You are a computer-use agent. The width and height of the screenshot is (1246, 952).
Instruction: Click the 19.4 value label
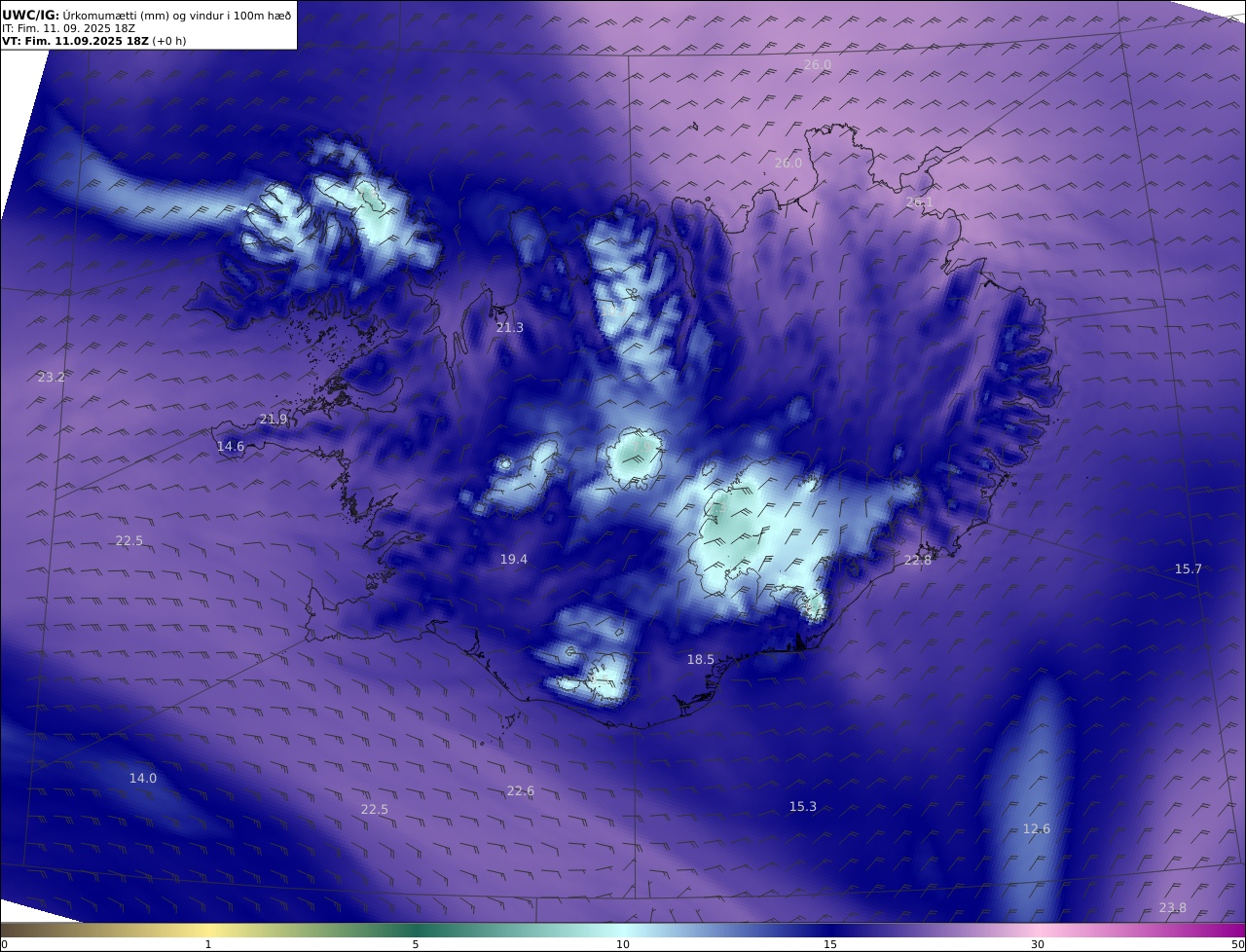[513, 560]
